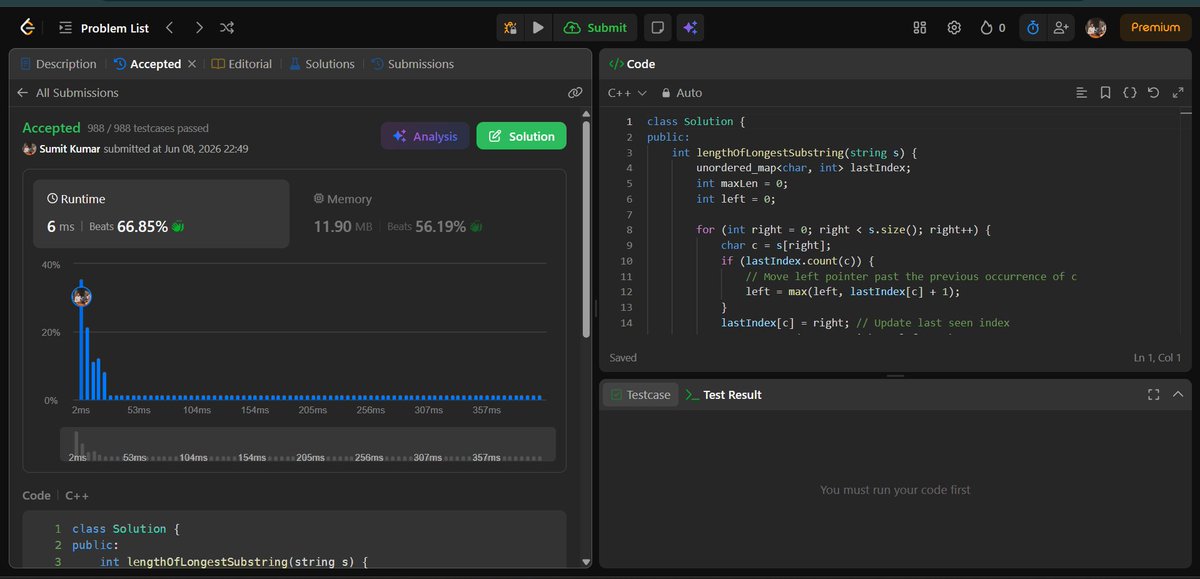This screenshot has width=1200, height=579.
Task: Go to previous problem arrow
Action: point(169,27)
